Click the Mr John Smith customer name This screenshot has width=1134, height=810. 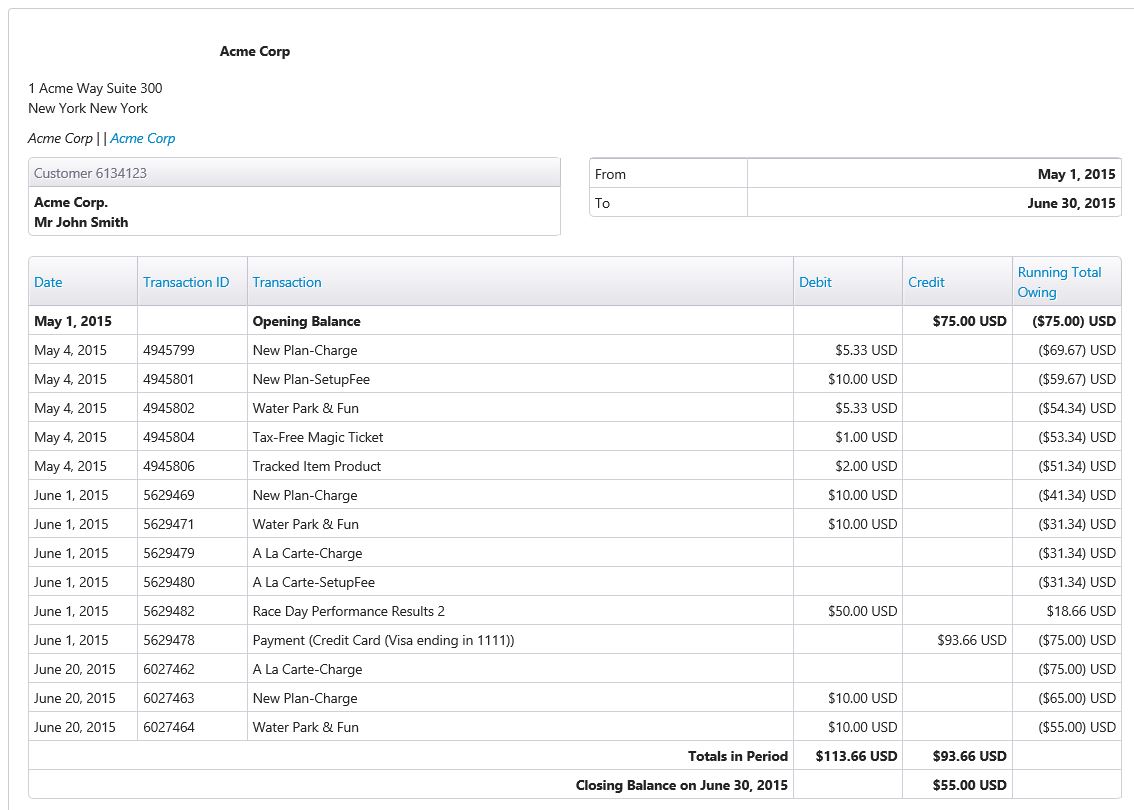click(x=81, y=222)
